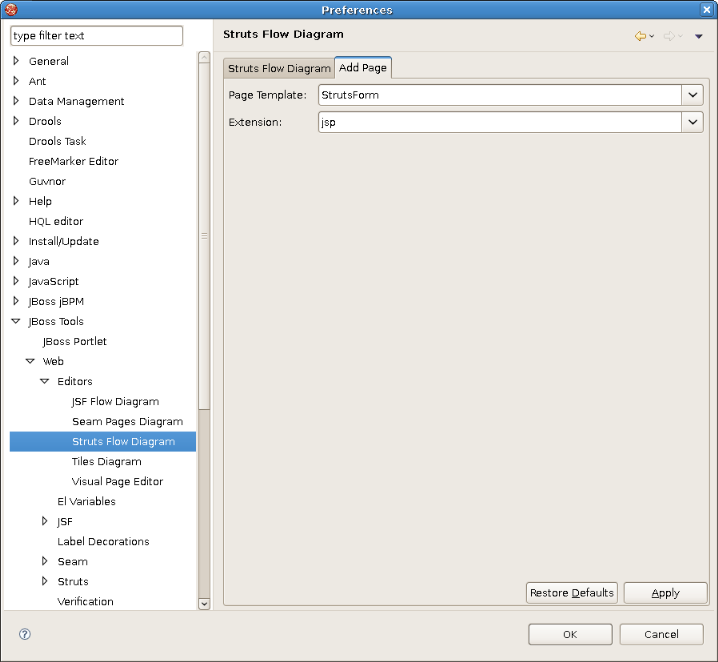Select Visual Page Editor in tree
Image resolution: width=718 pixels, height=662 pixels.
pyautogui.click(x=117, y=481)
